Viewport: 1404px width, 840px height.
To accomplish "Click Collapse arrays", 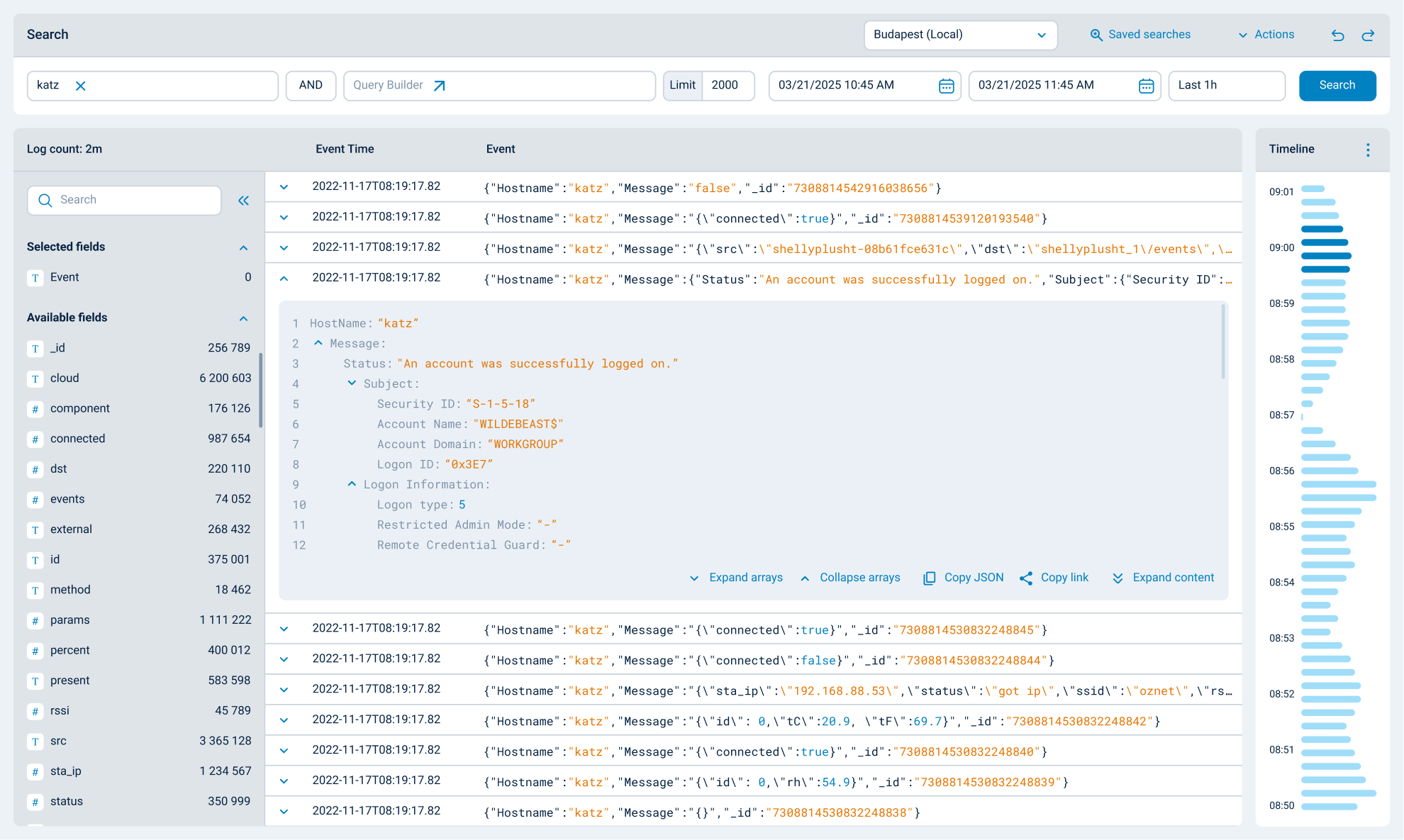I will pos(850,578).
